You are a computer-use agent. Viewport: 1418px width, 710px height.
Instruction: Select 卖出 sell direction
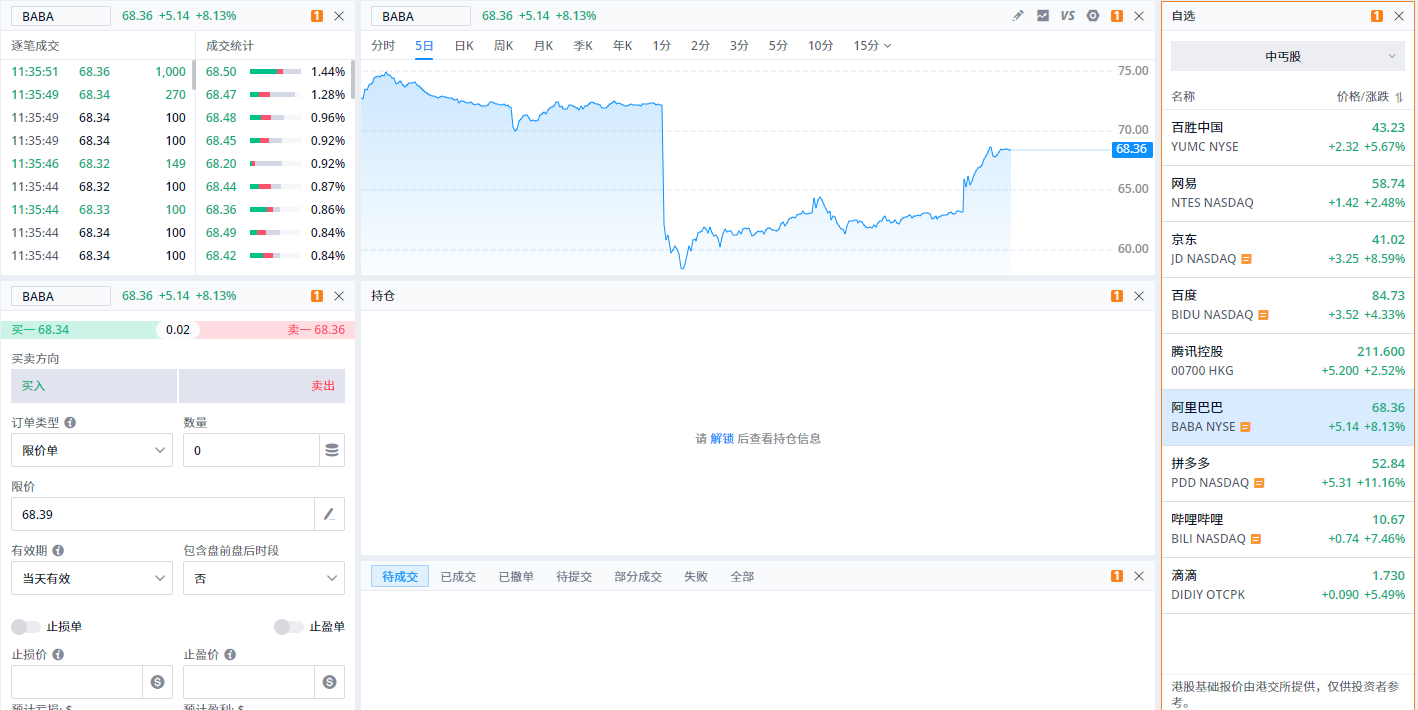[262, 386]
